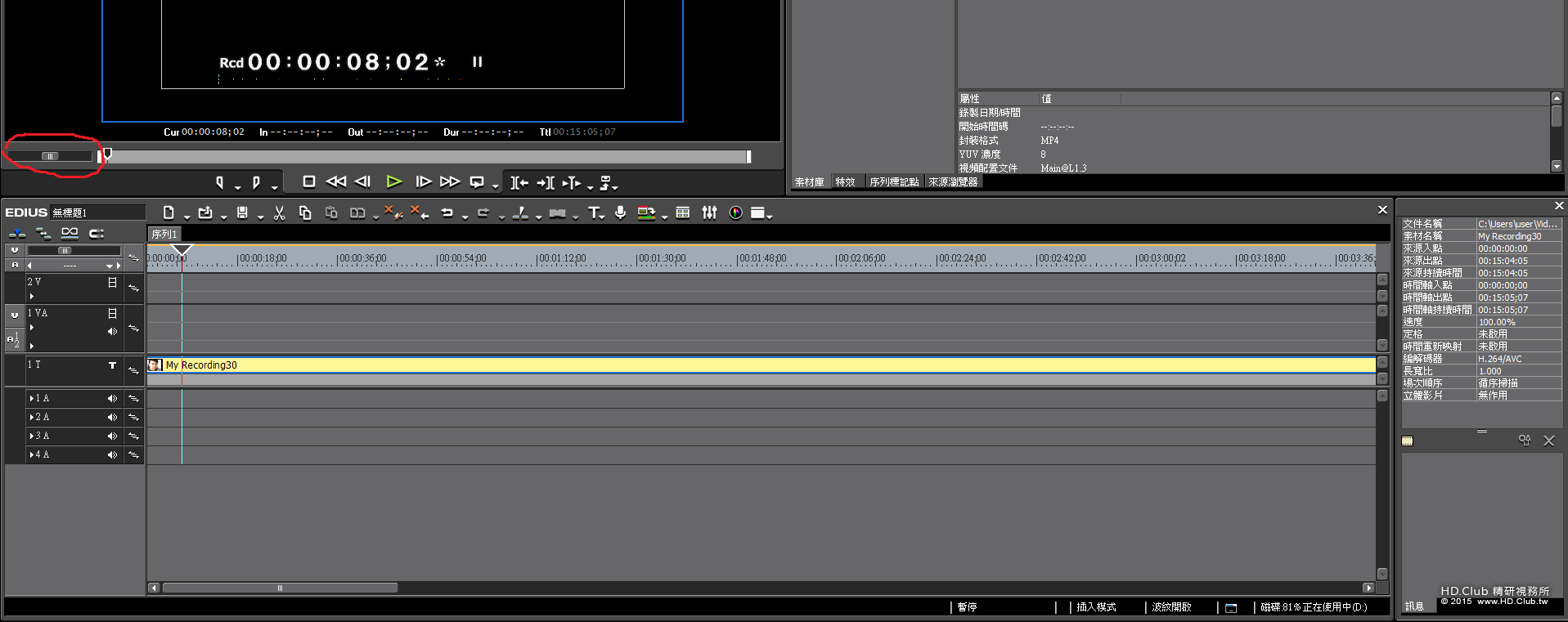
Task: Open Voice Over with the microphone icon
Action: tap(621, 213)
